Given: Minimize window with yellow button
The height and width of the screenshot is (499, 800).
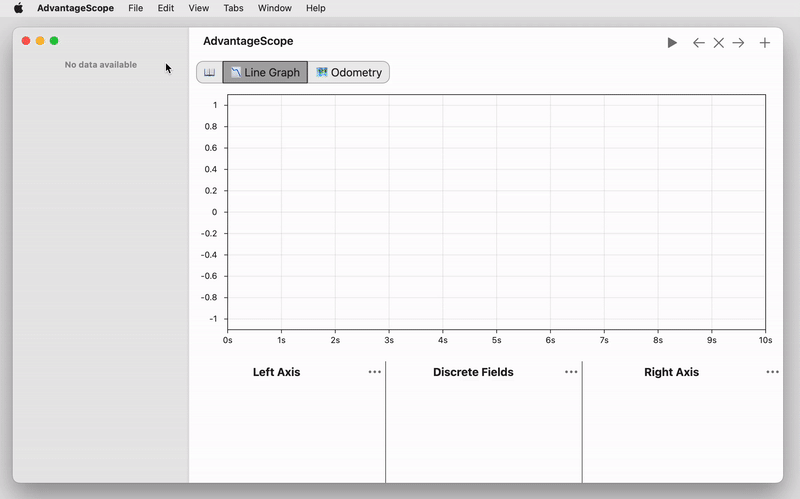Looking at the screenshot, I should [40, 41].
